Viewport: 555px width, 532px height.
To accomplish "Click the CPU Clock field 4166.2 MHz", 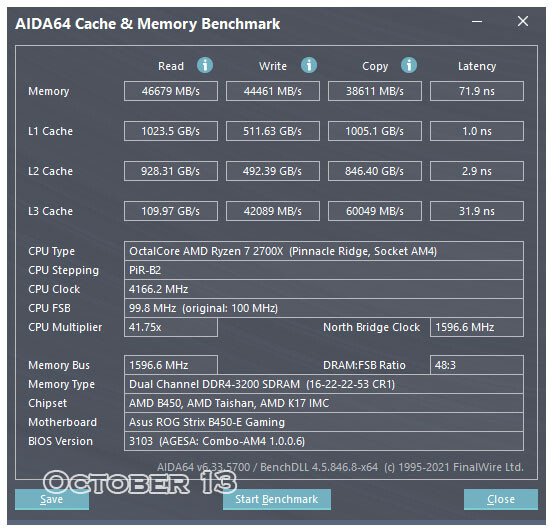I will coord(324,289).
